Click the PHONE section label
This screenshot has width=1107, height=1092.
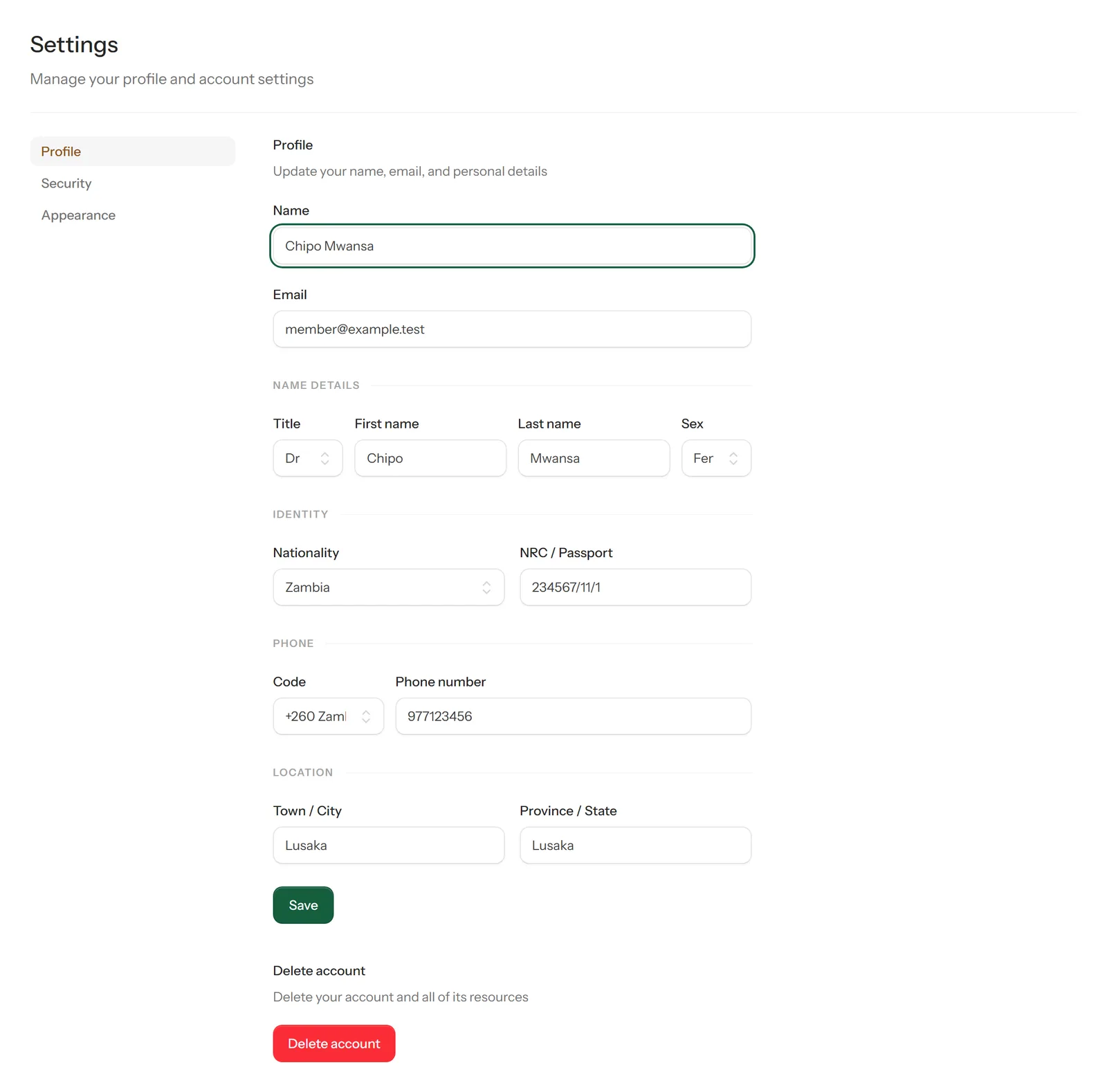[293, 644]
